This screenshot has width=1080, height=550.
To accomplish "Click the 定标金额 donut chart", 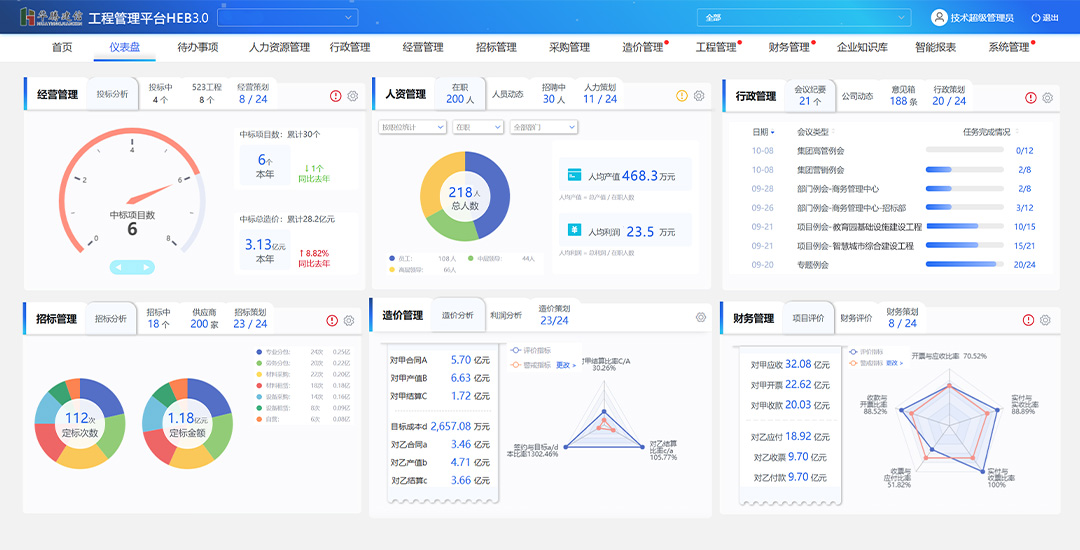I will pyautogui.click(x=187, y=423).
